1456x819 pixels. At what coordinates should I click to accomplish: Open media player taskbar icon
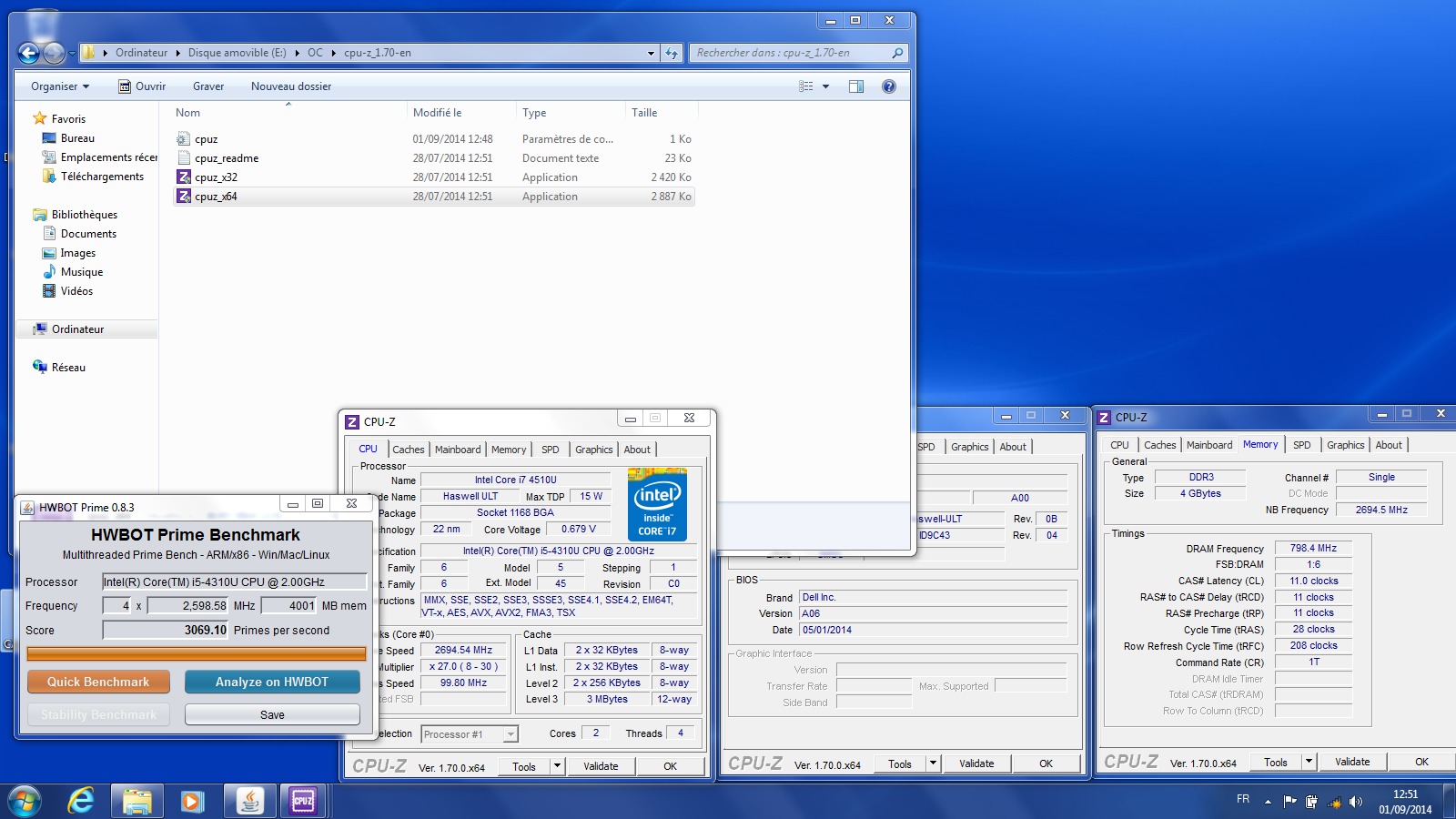(x=191, y=801)
